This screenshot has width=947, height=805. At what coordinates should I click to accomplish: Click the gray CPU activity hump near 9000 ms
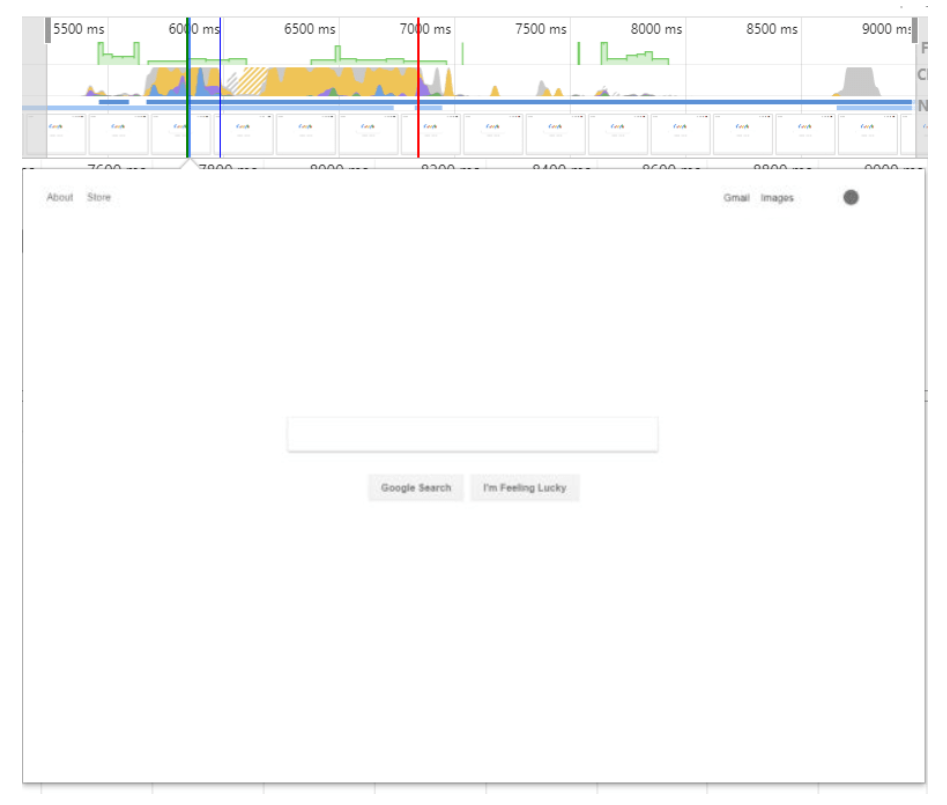[x=859, y=83]
